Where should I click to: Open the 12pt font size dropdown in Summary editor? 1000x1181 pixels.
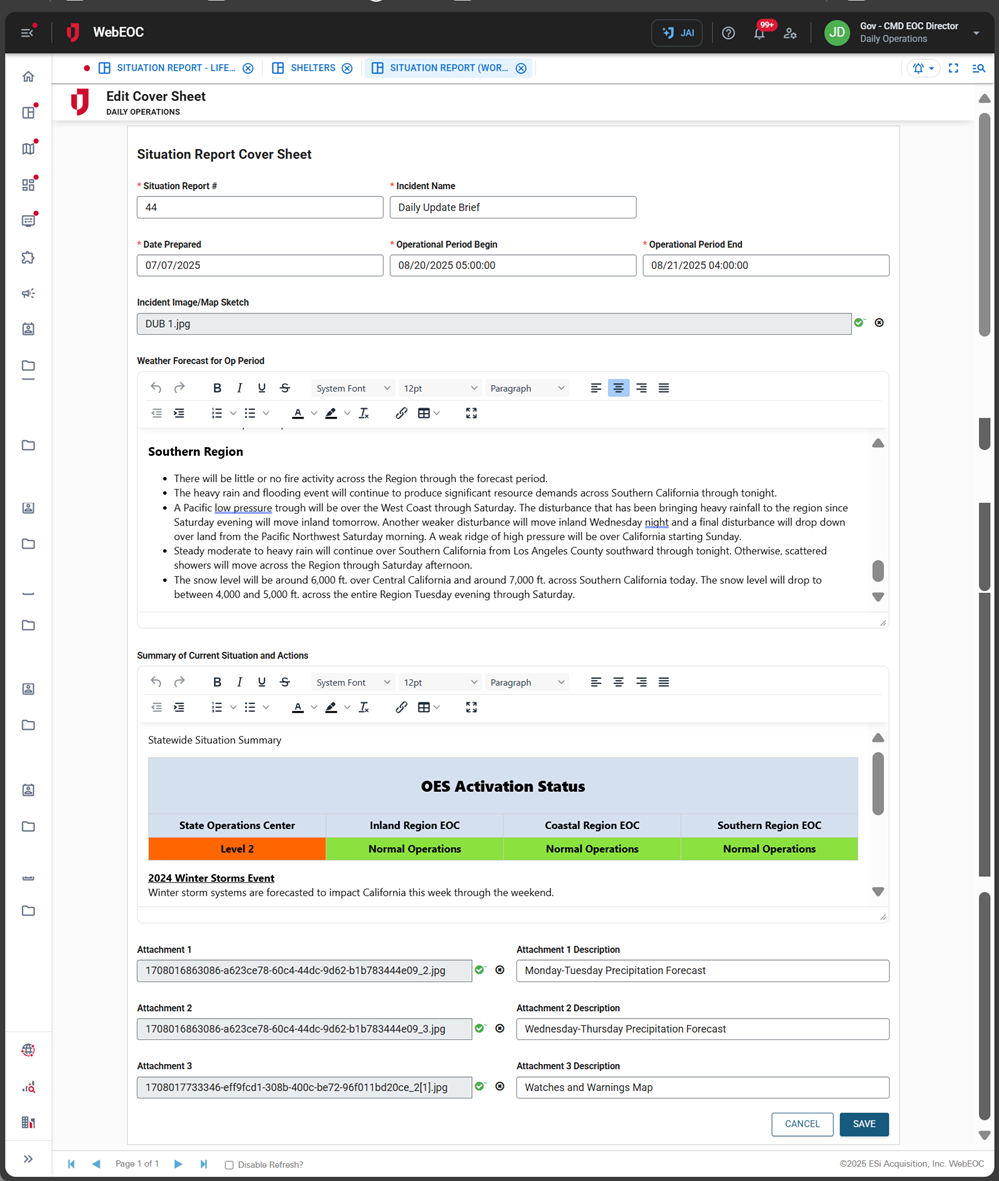point(440,682)
